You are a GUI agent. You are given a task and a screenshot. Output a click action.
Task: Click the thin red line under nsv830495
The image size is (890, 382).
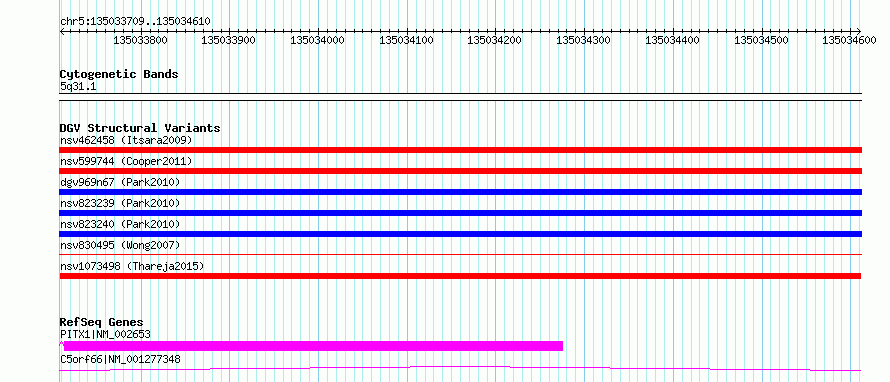pyautogui.click(x=461, y=255)
